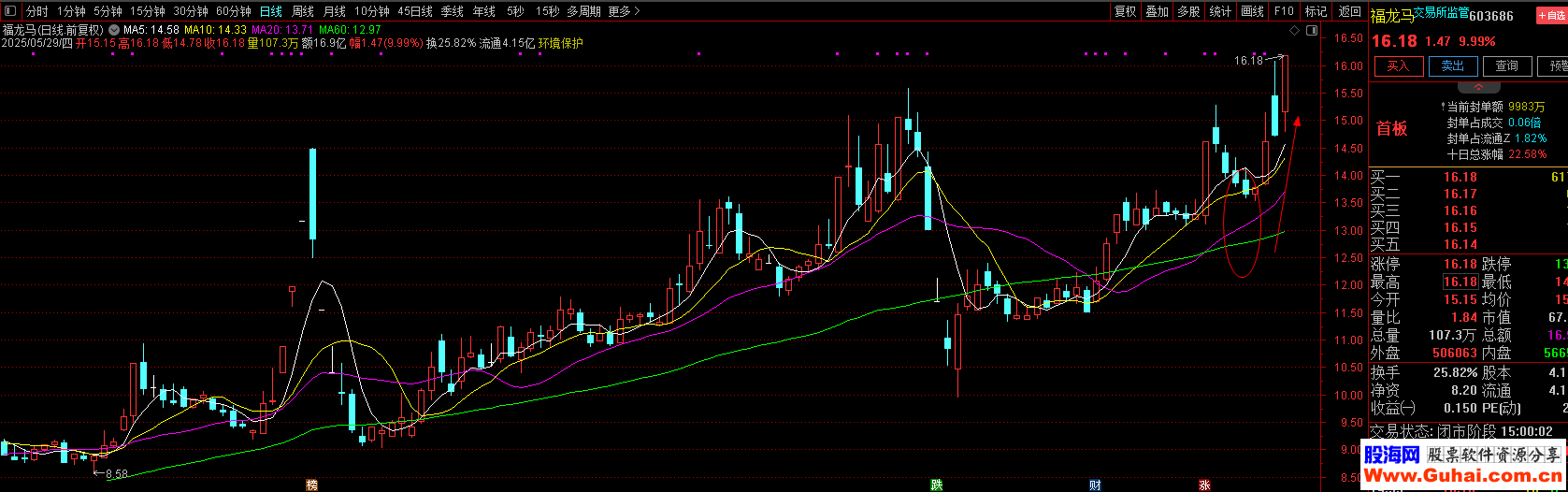1568x492 pixels.
Task: Click the stock code 603686
Action: (x=1491, y=16)
